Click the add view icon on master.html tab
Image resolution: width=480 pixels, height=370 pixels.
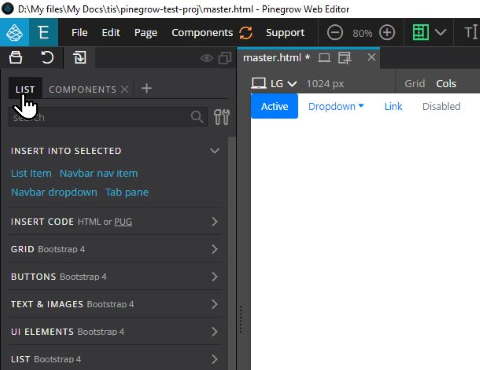coord(344,58)
